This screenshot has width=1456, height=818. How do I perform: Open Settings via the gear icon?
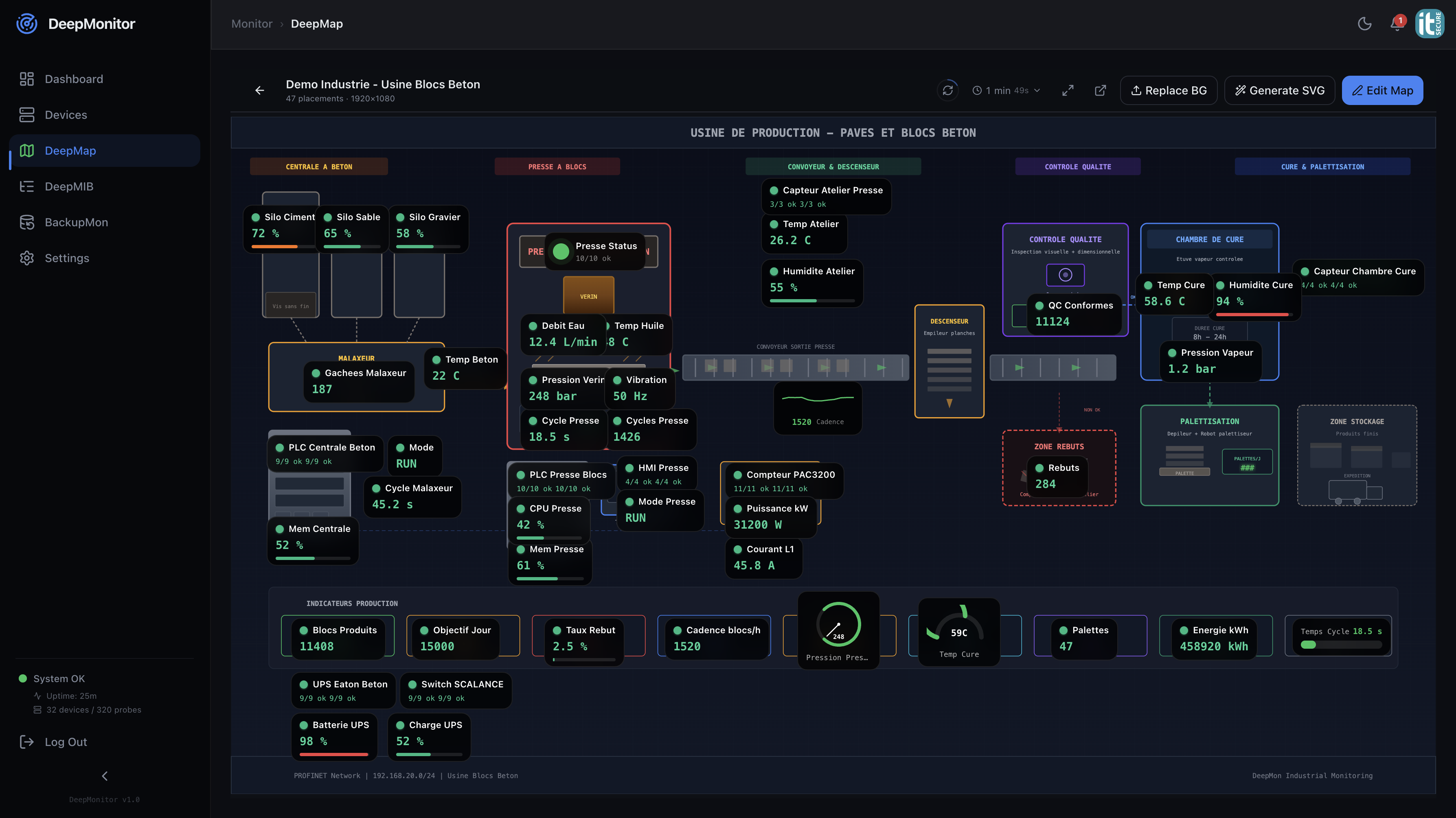27,258
